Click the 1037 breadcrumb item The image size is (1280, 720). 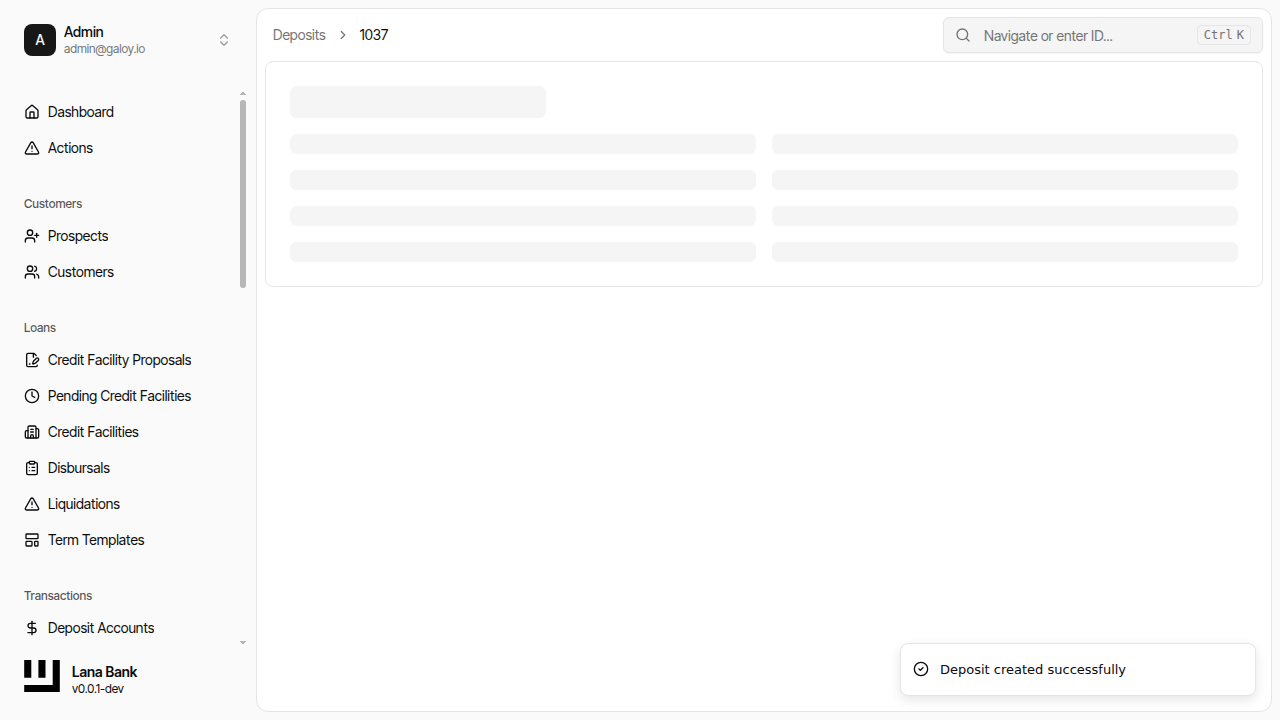(374, 35)
